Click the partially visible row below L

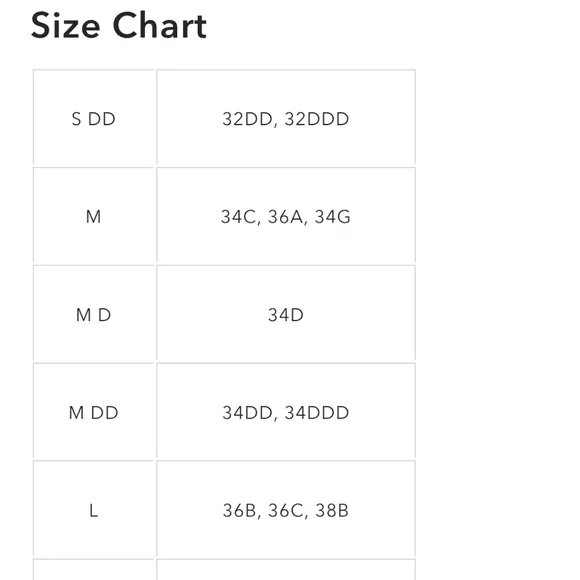(x=224, y=570)
